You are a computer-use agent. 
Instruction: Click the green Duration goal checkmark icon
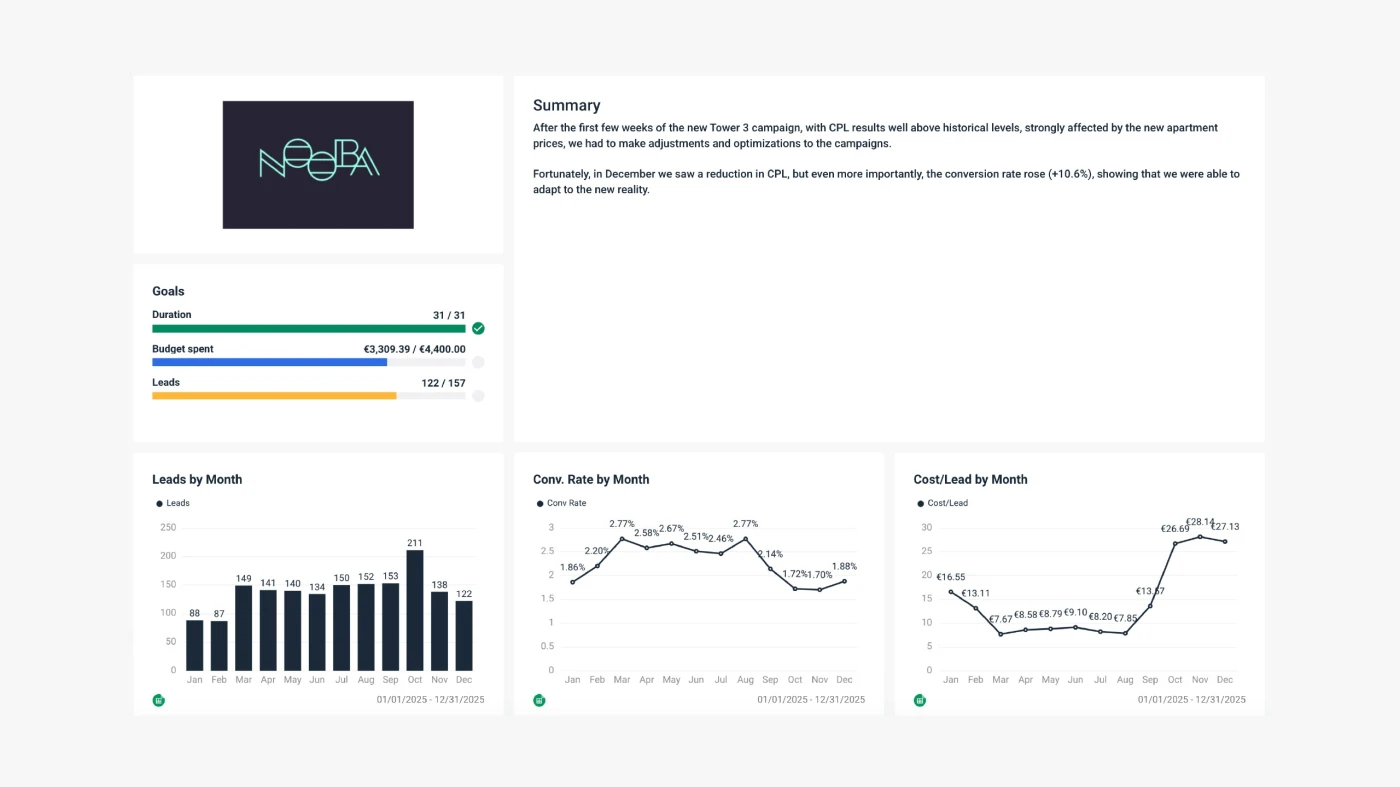(x=478, y=328)
